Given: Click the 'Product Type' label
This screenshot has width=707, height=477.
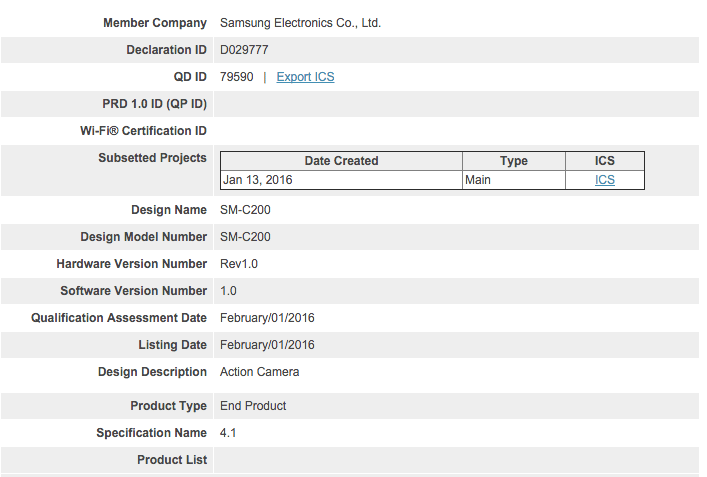Looking at the screenshot, I should click(x=168, y=406).
